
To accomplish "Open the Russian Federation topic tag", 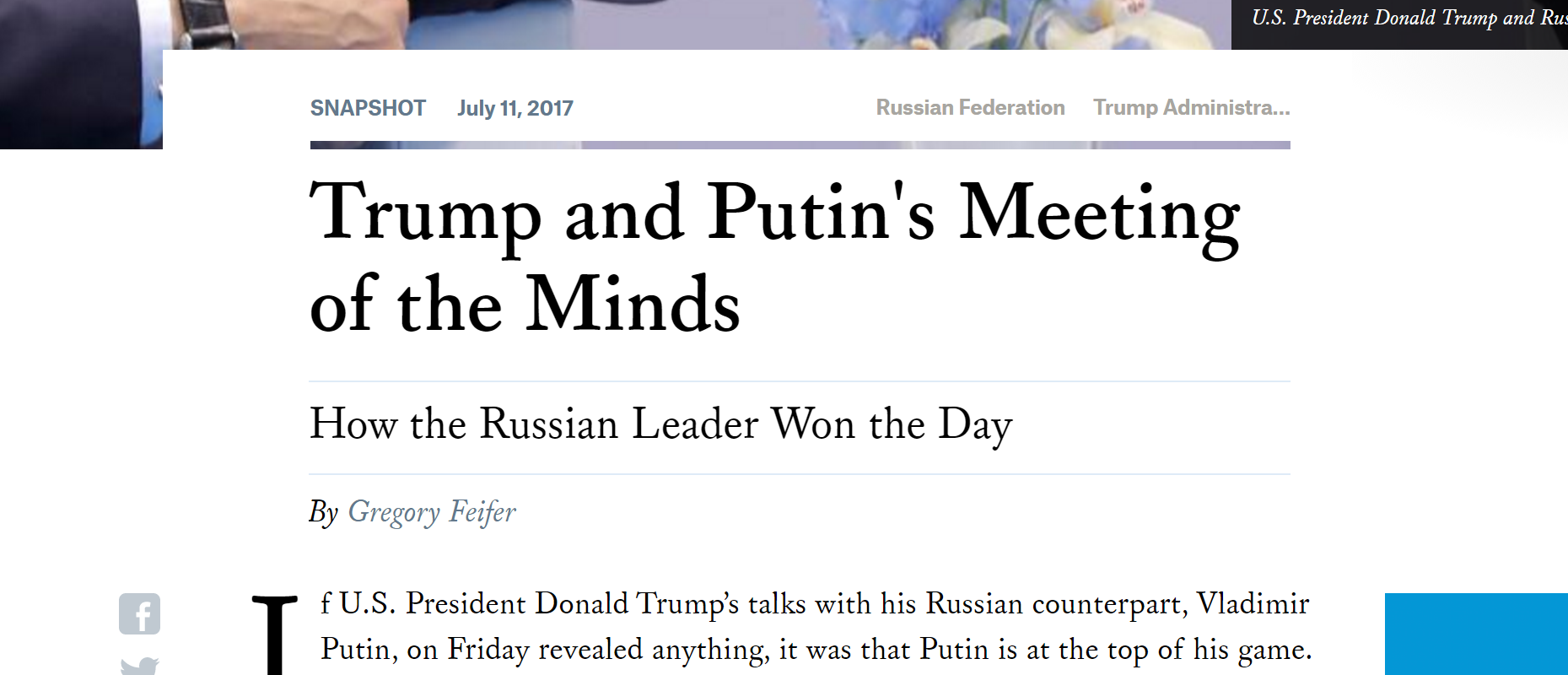I will coord(970,107).
